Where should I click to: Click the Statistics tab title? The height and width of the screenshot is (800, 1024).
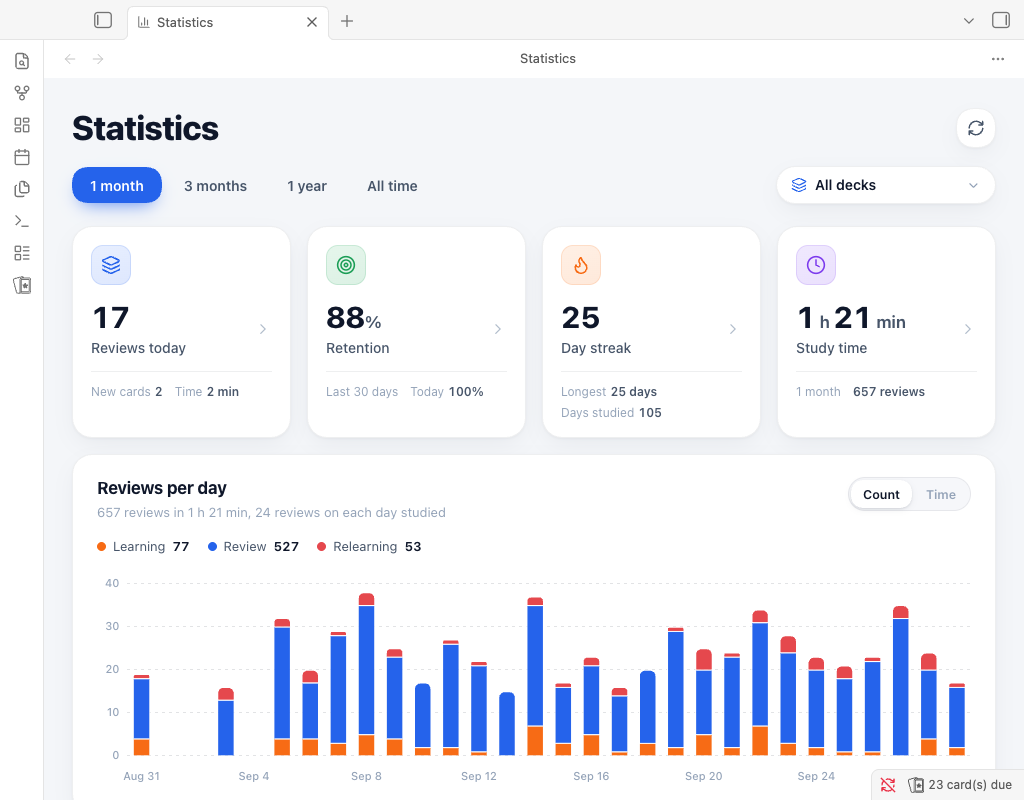click(185, 22)
